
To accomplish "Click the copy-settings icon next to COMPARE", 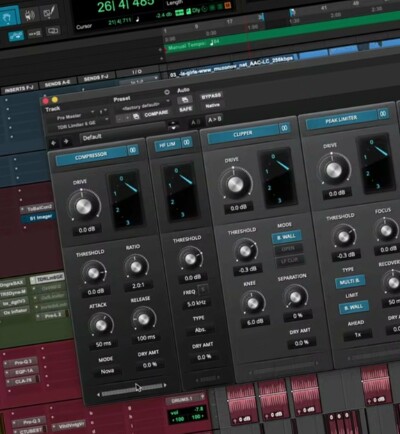I will pyautogui.click(x=136, y=117).
